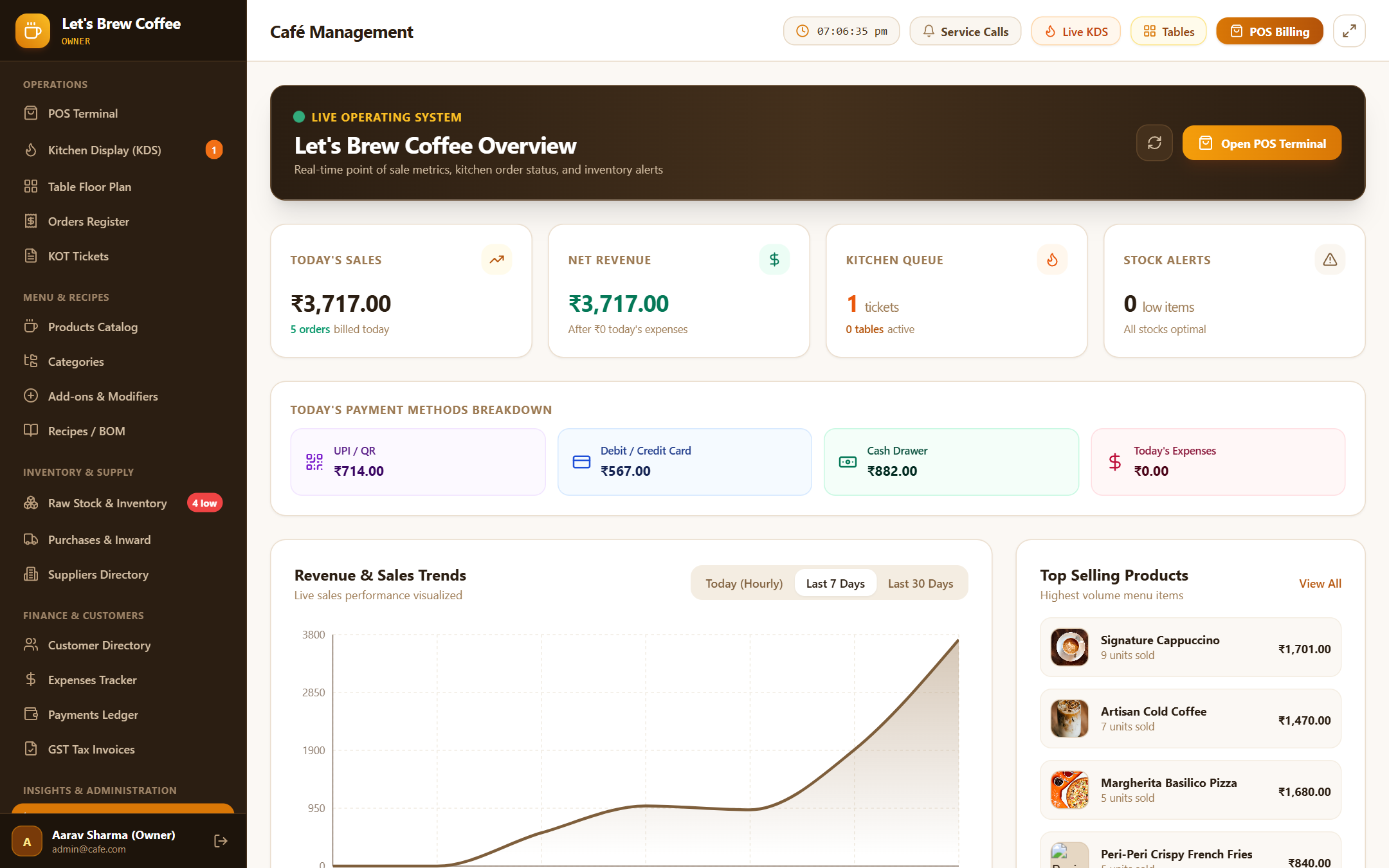Open Payments Ledger
Viewport: 1389px width, 868px height.
(x=123, y=714)
